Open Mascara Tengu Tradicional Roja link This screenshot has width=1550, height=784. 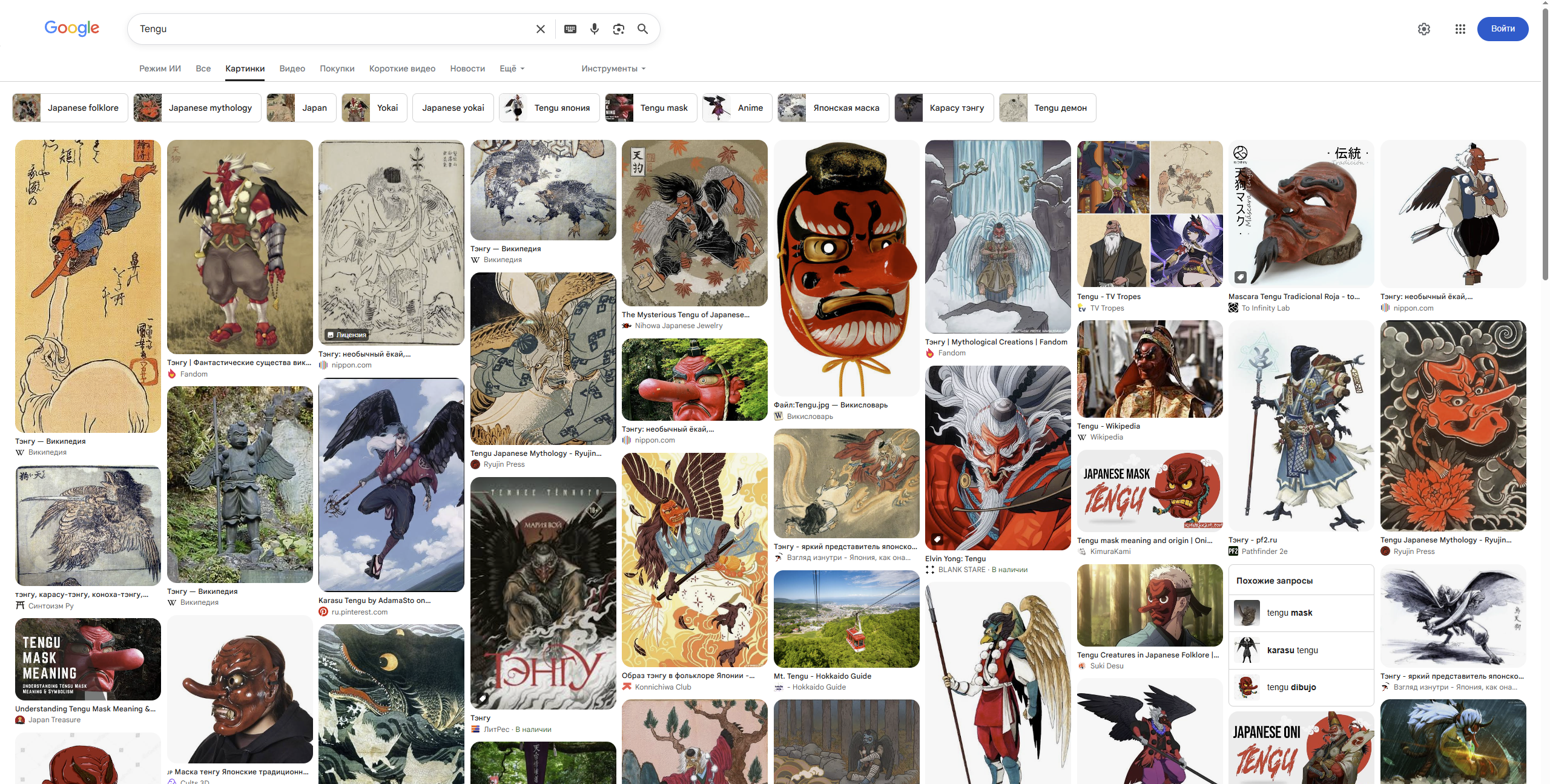tap(1294, 297)
